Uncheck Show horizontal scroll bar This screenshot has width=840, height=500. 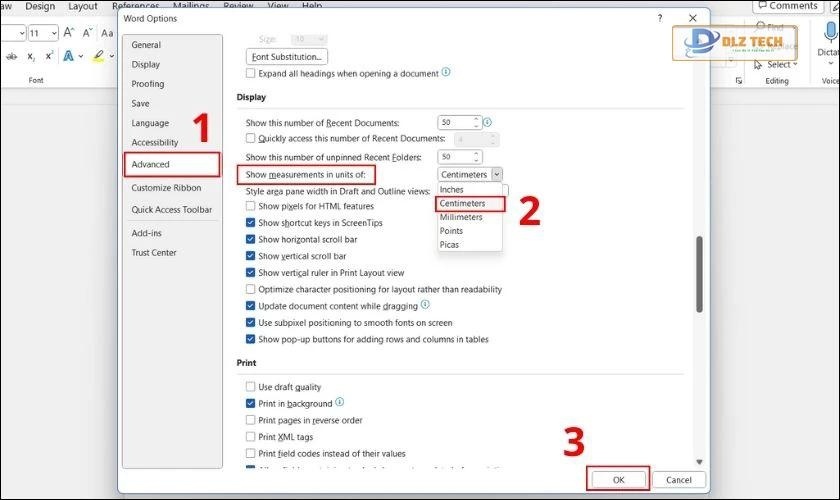point(251,240)
